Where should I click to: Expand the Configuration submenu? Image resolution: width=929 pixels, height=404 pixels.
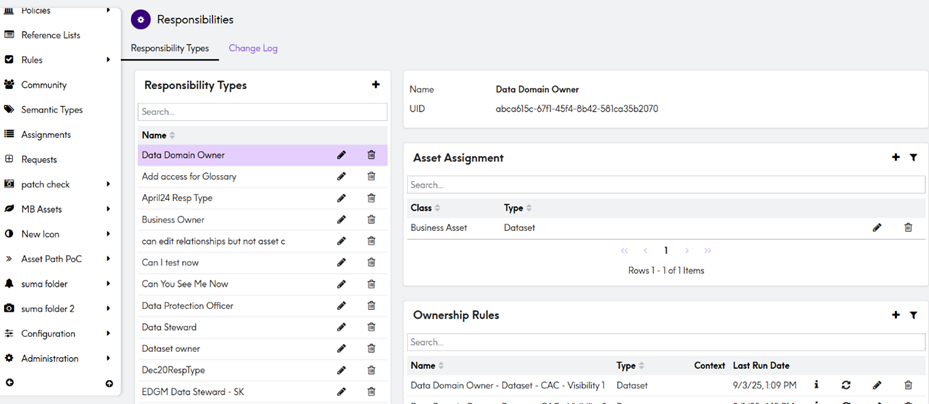pos(108,334)
